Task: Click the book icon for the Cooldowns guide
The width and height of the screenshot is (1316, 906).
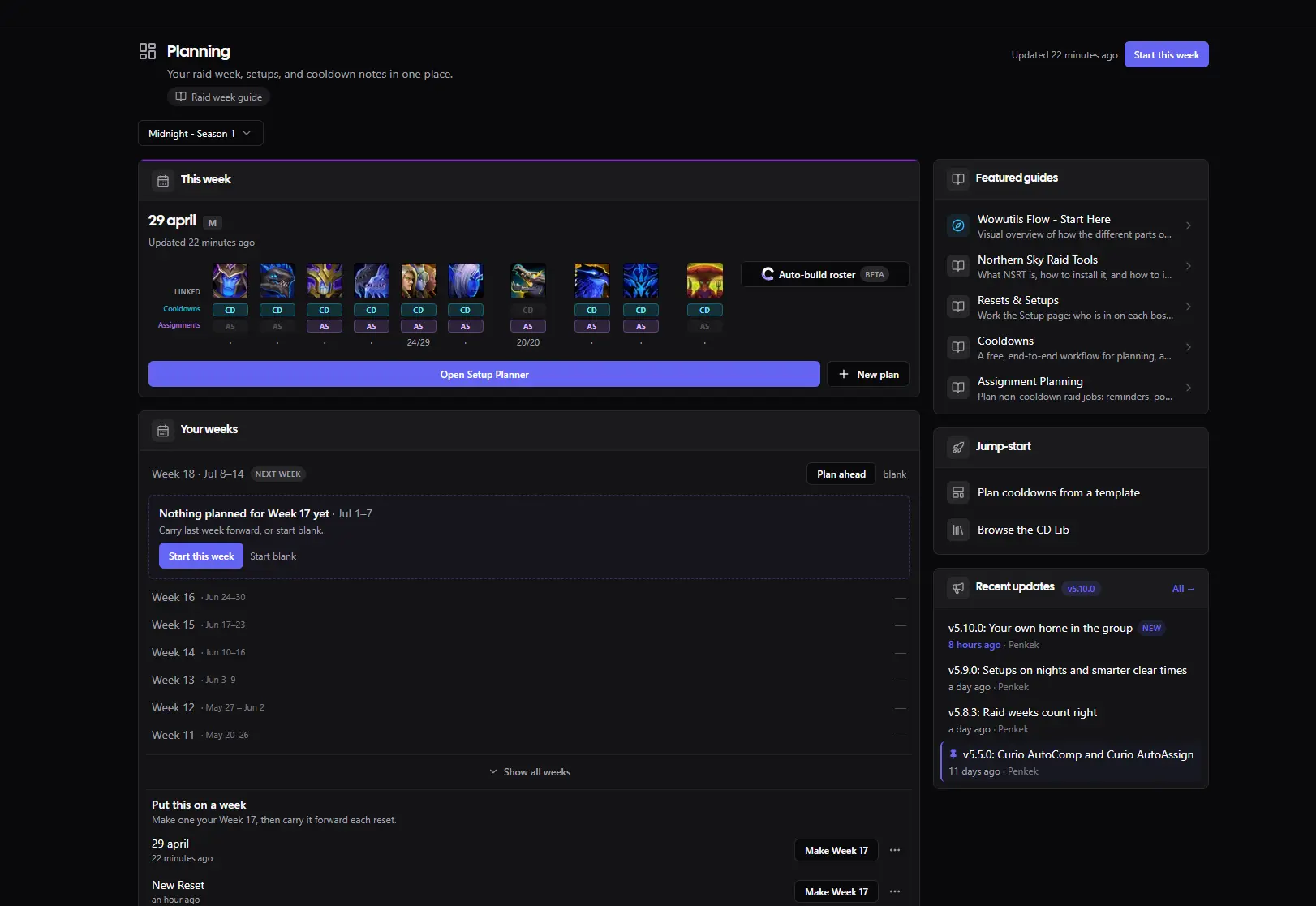Action: [958, 347]
